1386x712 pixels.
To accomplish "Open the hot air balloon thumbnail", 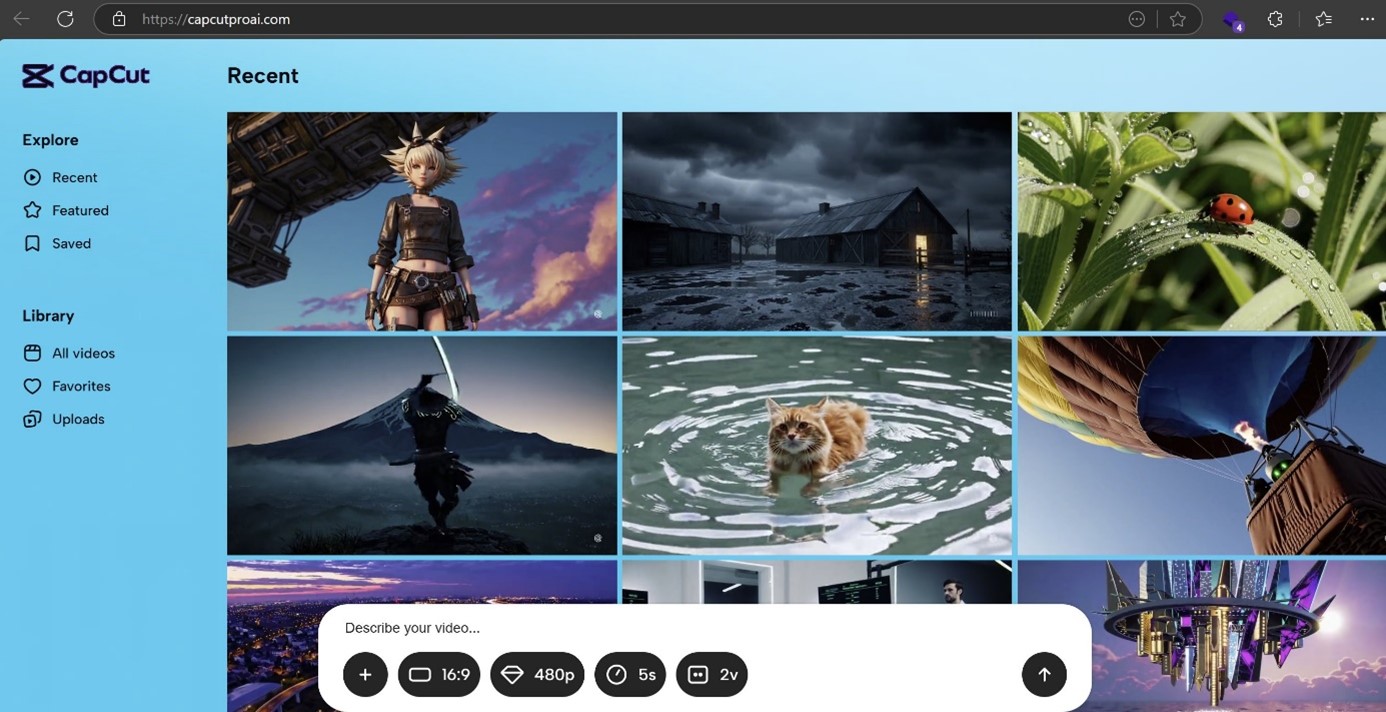I will (x=1201, y=445).
